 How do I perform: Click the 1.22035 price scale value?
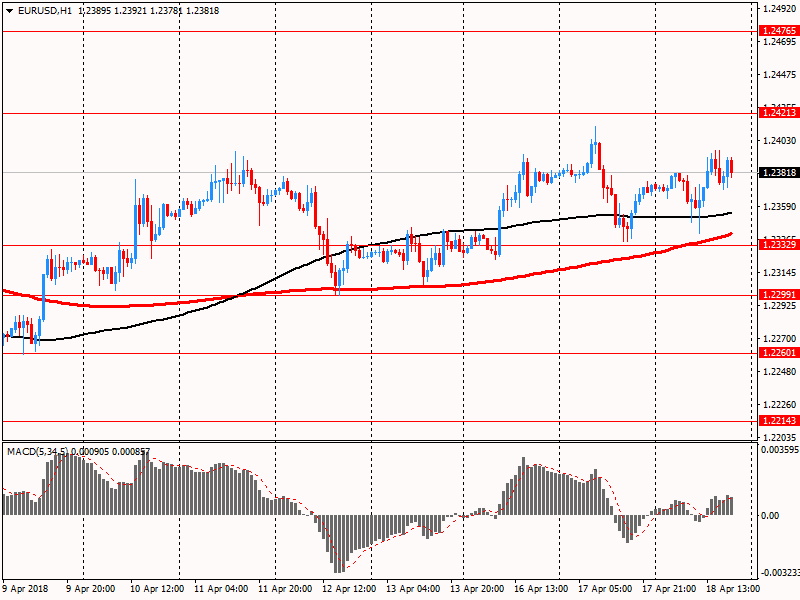click(779, 437)
